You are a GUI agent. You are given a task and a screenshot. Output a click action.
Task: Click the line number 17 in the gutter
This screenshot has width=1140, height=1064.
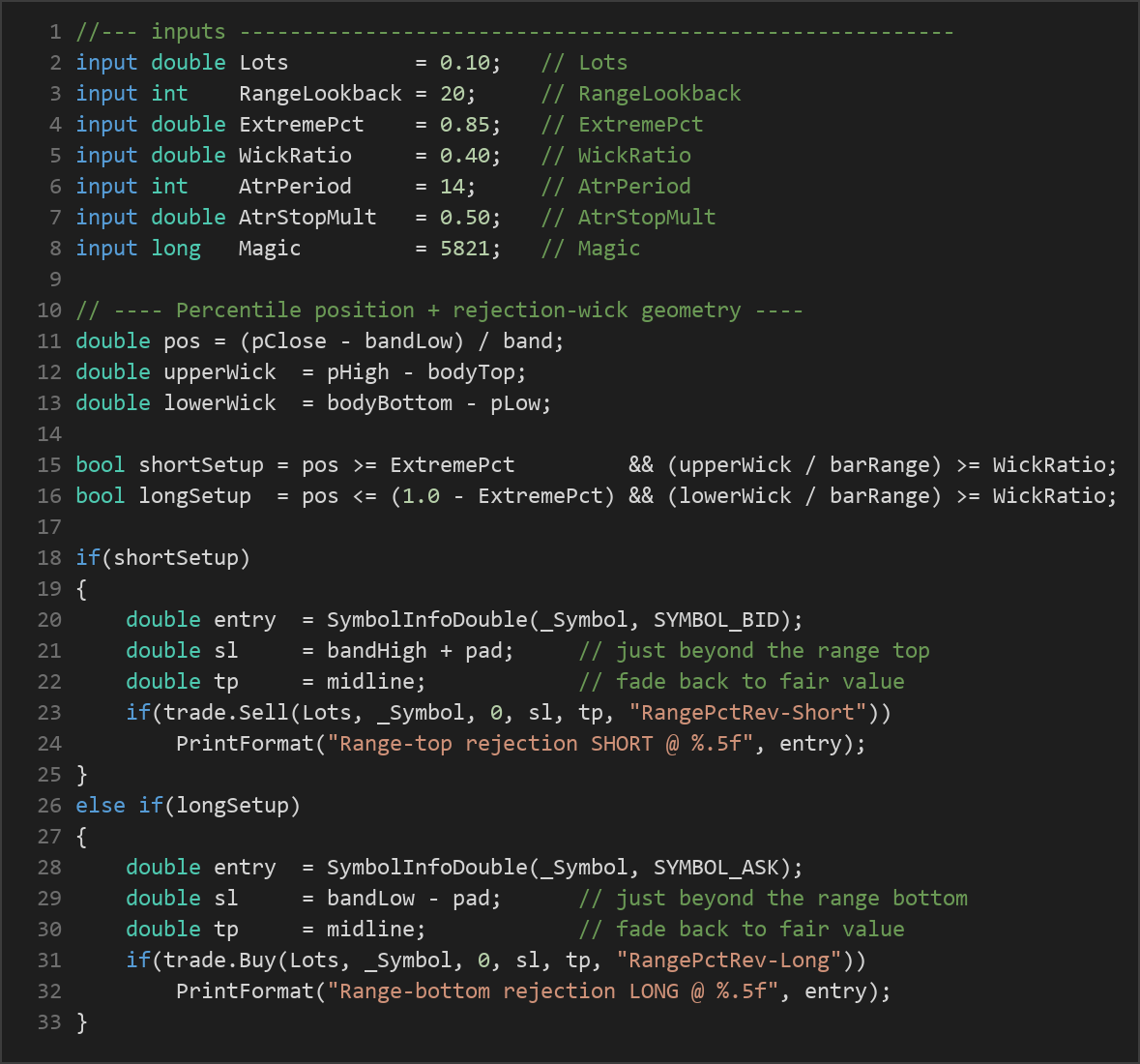click(x=49, y=527)
